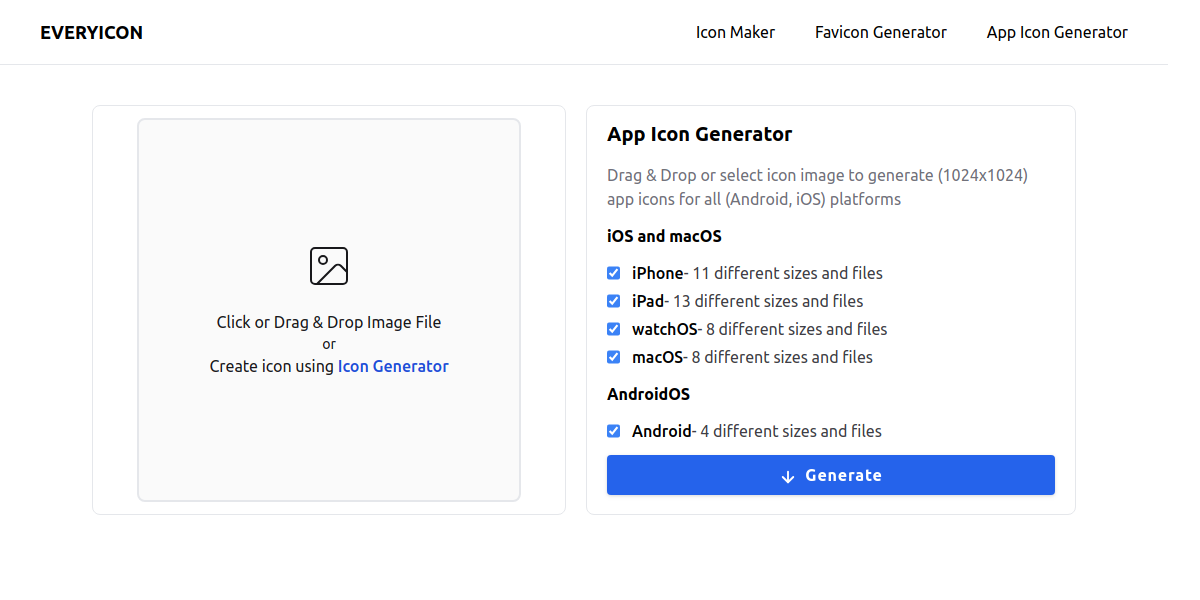1200x600 pixels.
Task: Toggle the iPad checkbox
Action: tap(613, 301)
